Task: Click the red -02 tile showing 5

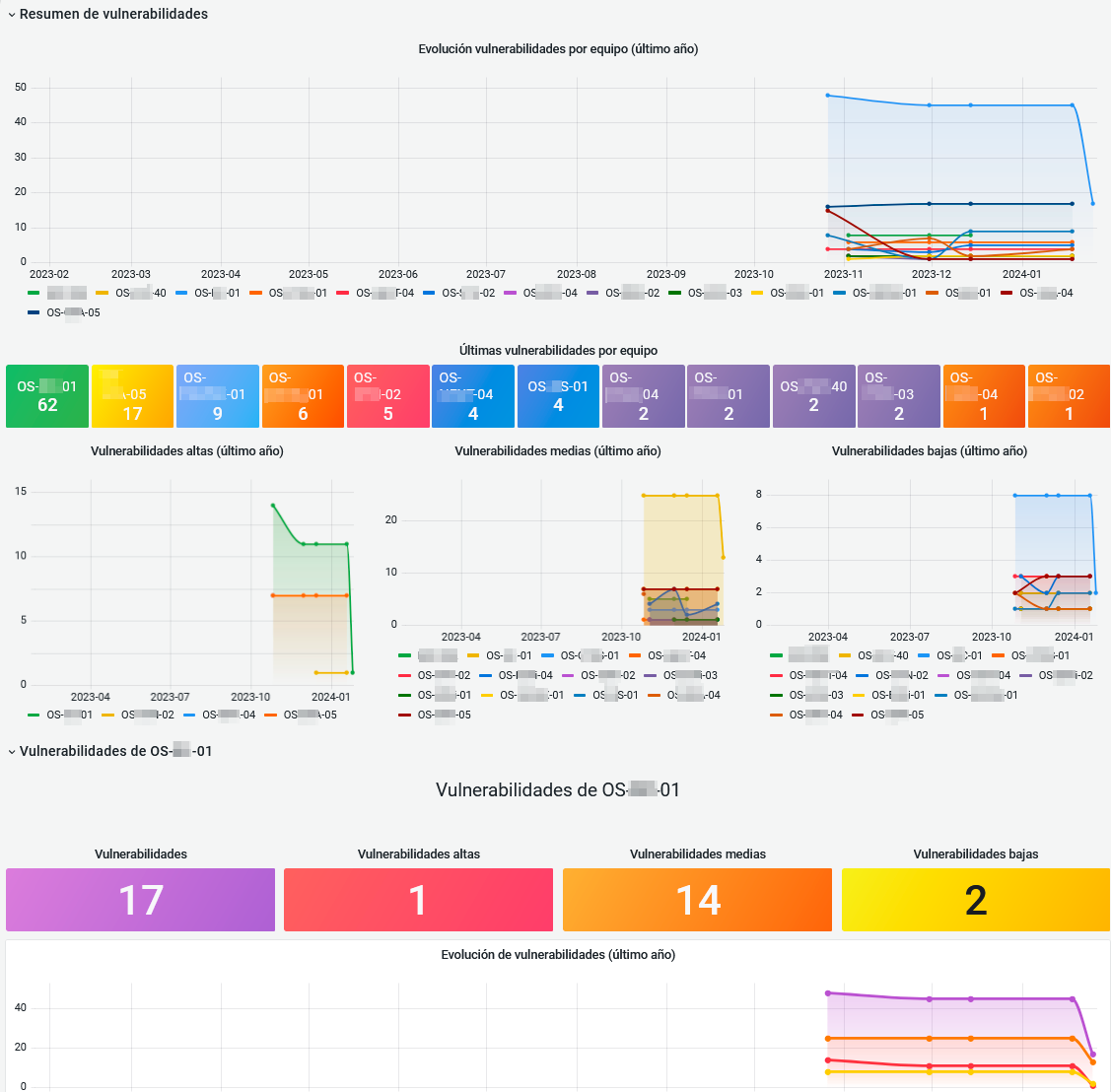Action: (387, 396)
